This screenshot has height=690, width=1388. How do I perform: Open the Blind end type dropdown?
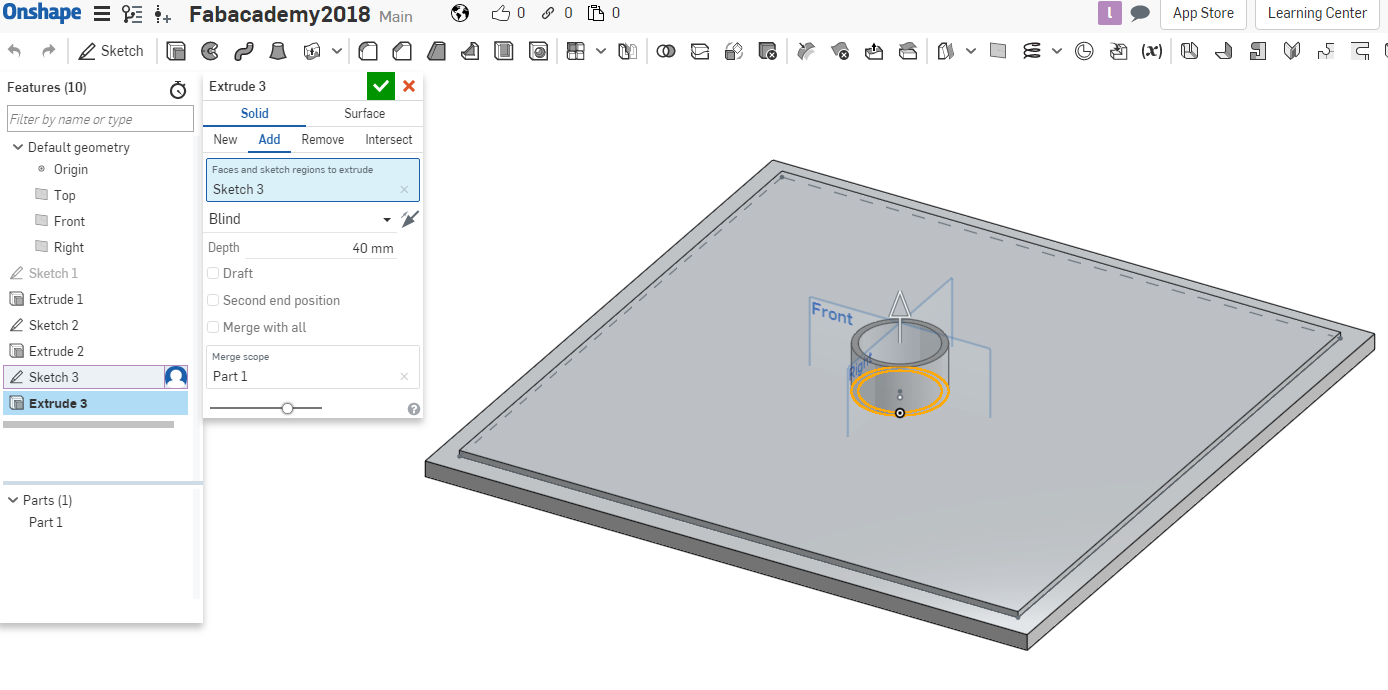point(300,219)
